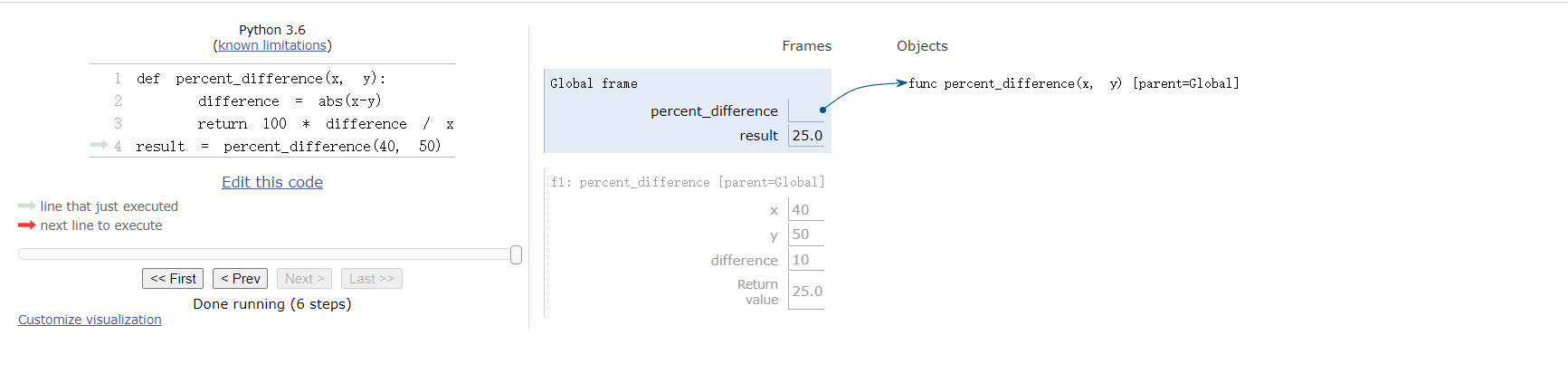
Task: Click the green arrow beside code line 4
Action: point(99,145)
